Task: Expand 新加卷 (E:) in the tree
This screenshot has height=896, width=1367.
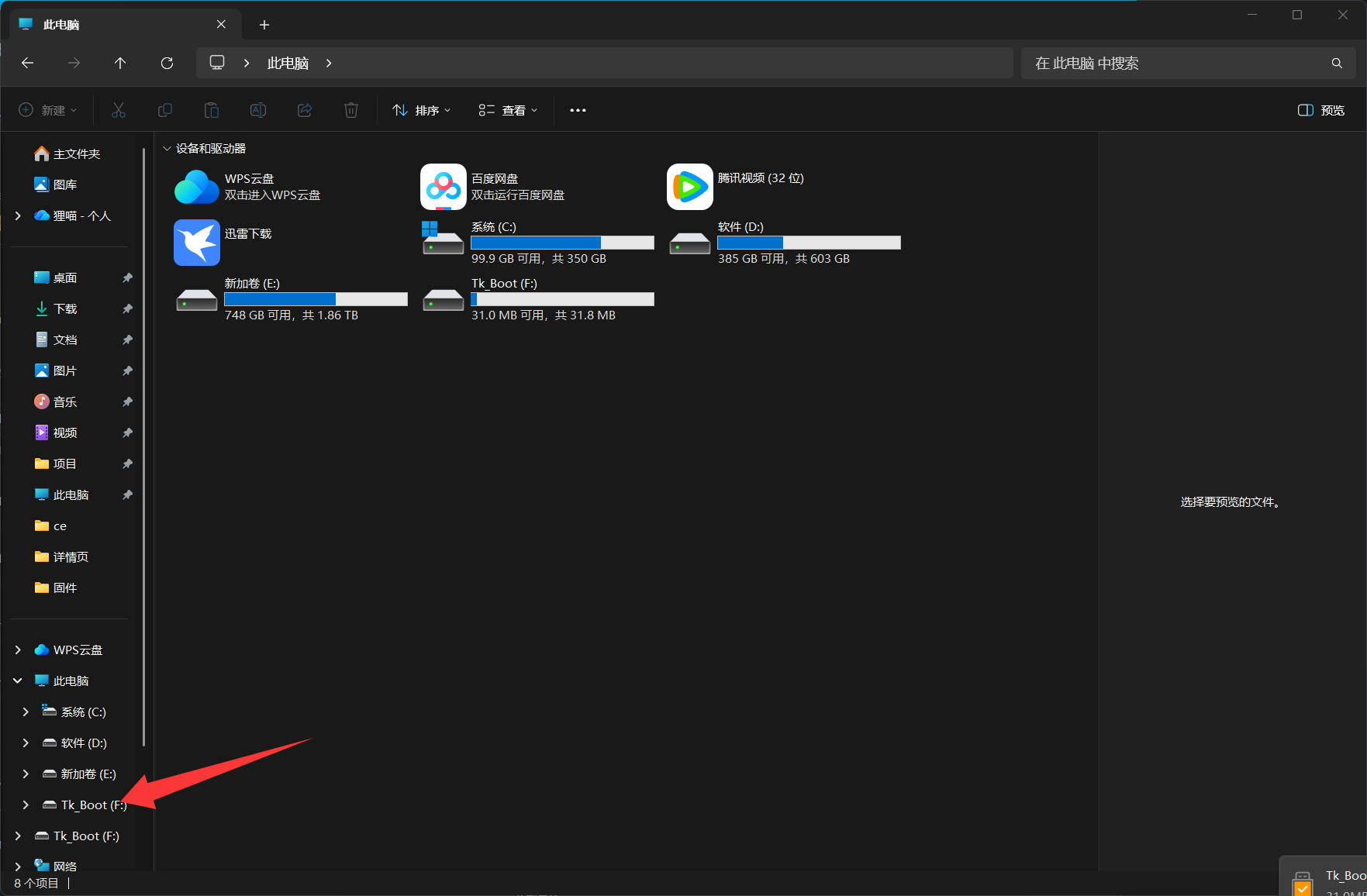Action: (26, 774)
